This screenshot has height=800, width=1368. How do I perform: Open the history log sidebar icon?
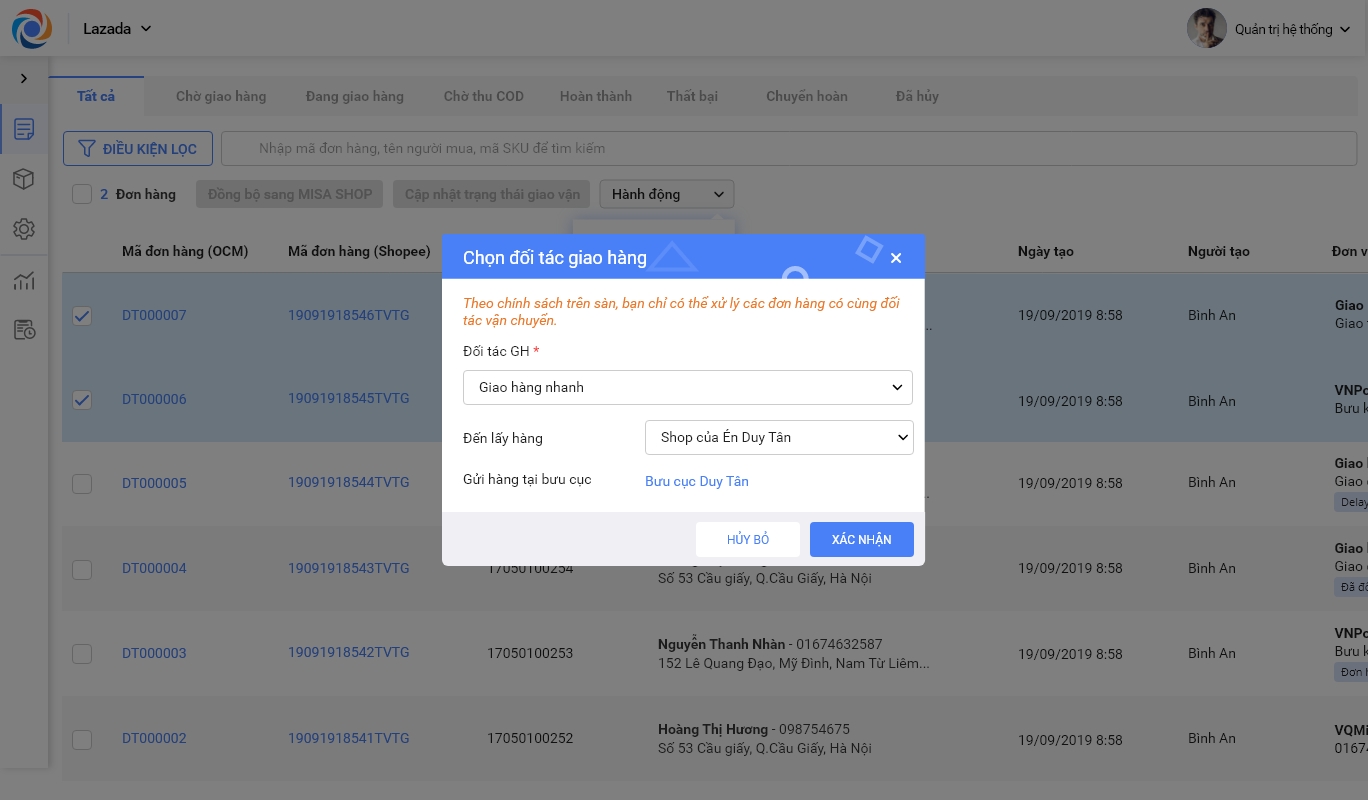click(x=24, y=330)
